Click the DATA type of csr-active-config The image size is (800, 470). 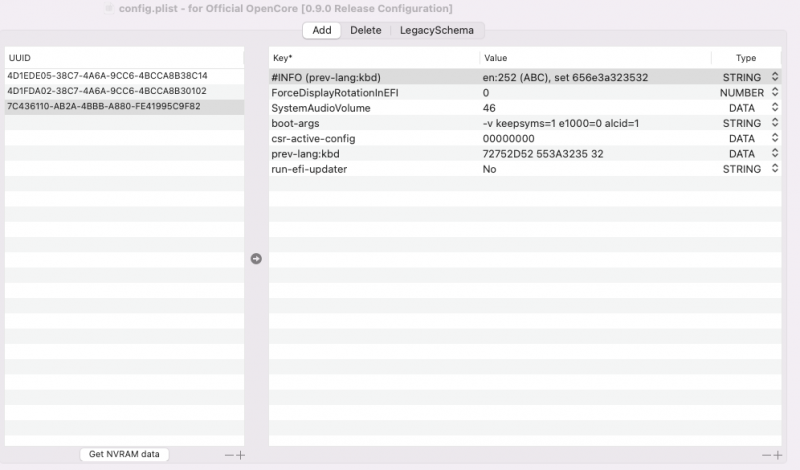(742, 139)
